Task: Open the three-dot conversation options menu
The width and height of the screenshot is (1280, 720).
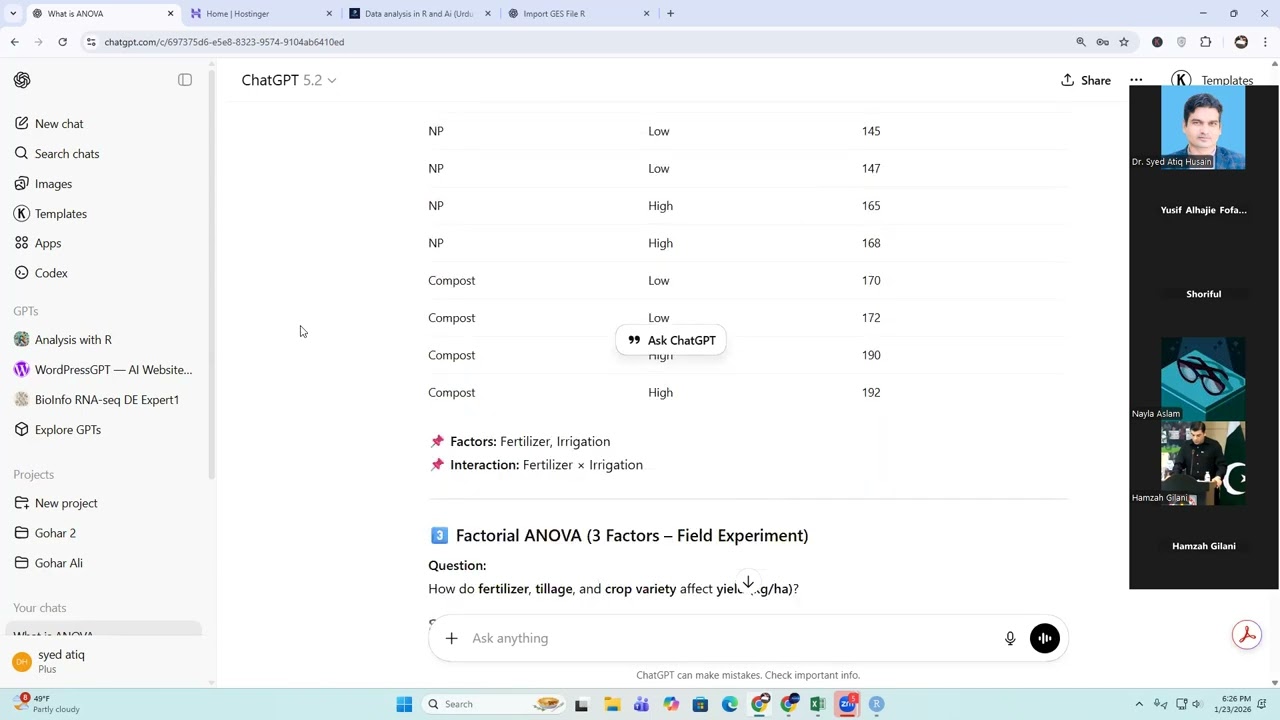Action: pos(1136,80)
